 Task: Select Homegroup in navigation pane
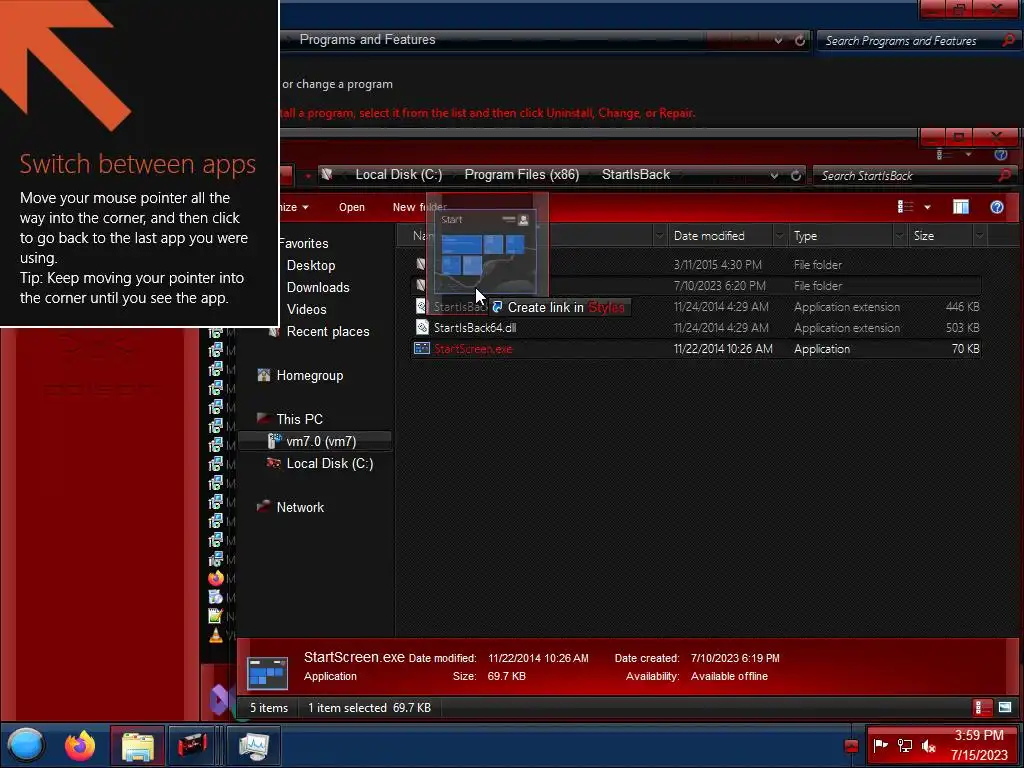click(310, 376)
